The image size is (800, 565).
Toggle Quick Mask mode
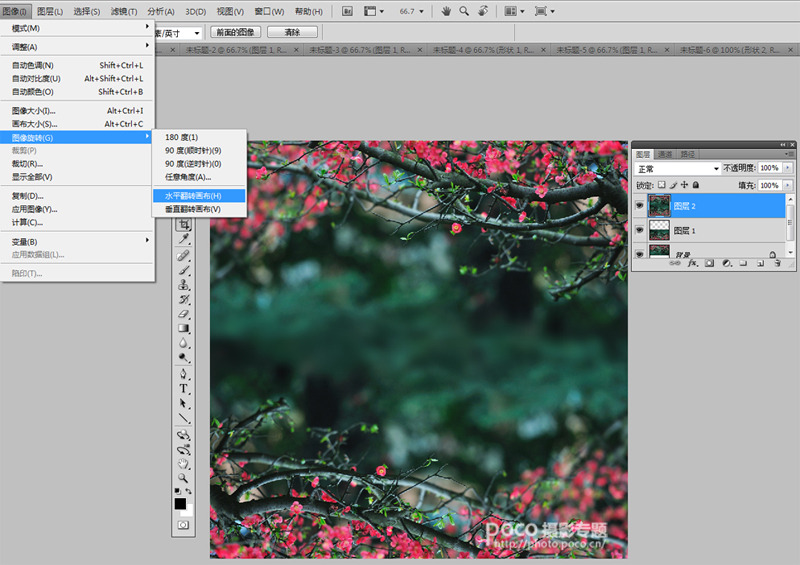tap(183, 525)
